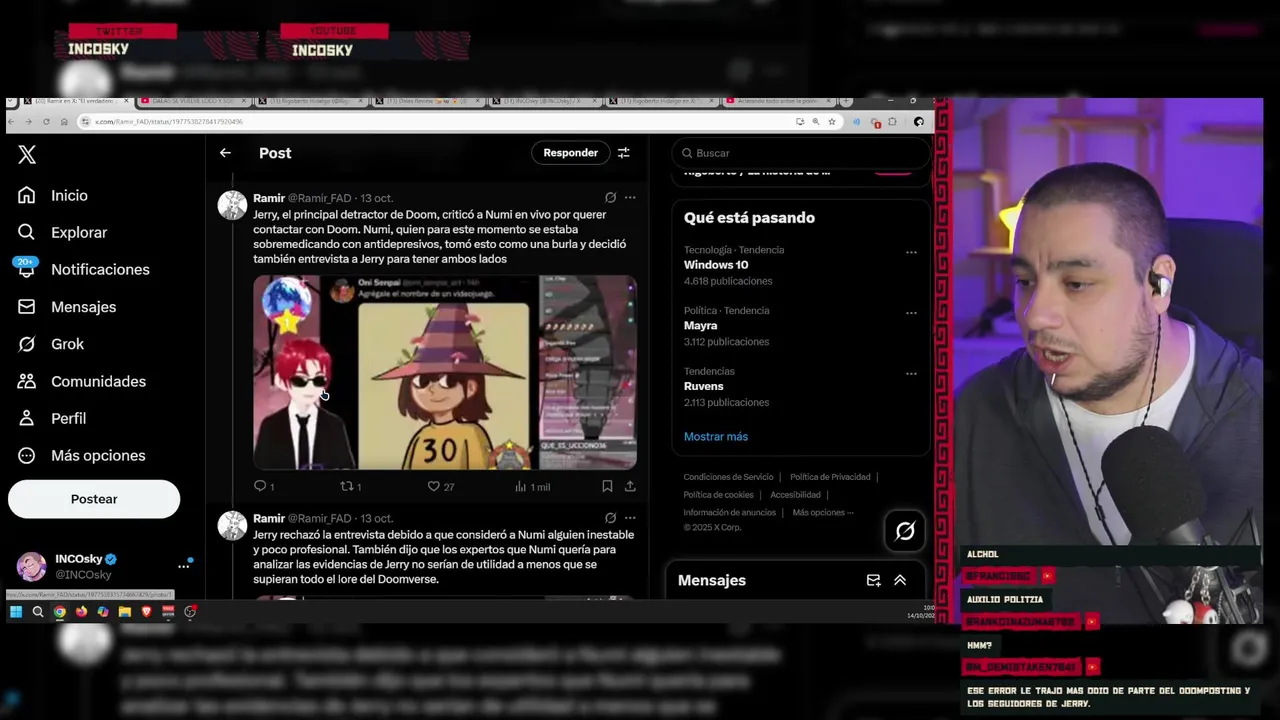
Task: Click the Responder button
Action: tap(570, 153)
